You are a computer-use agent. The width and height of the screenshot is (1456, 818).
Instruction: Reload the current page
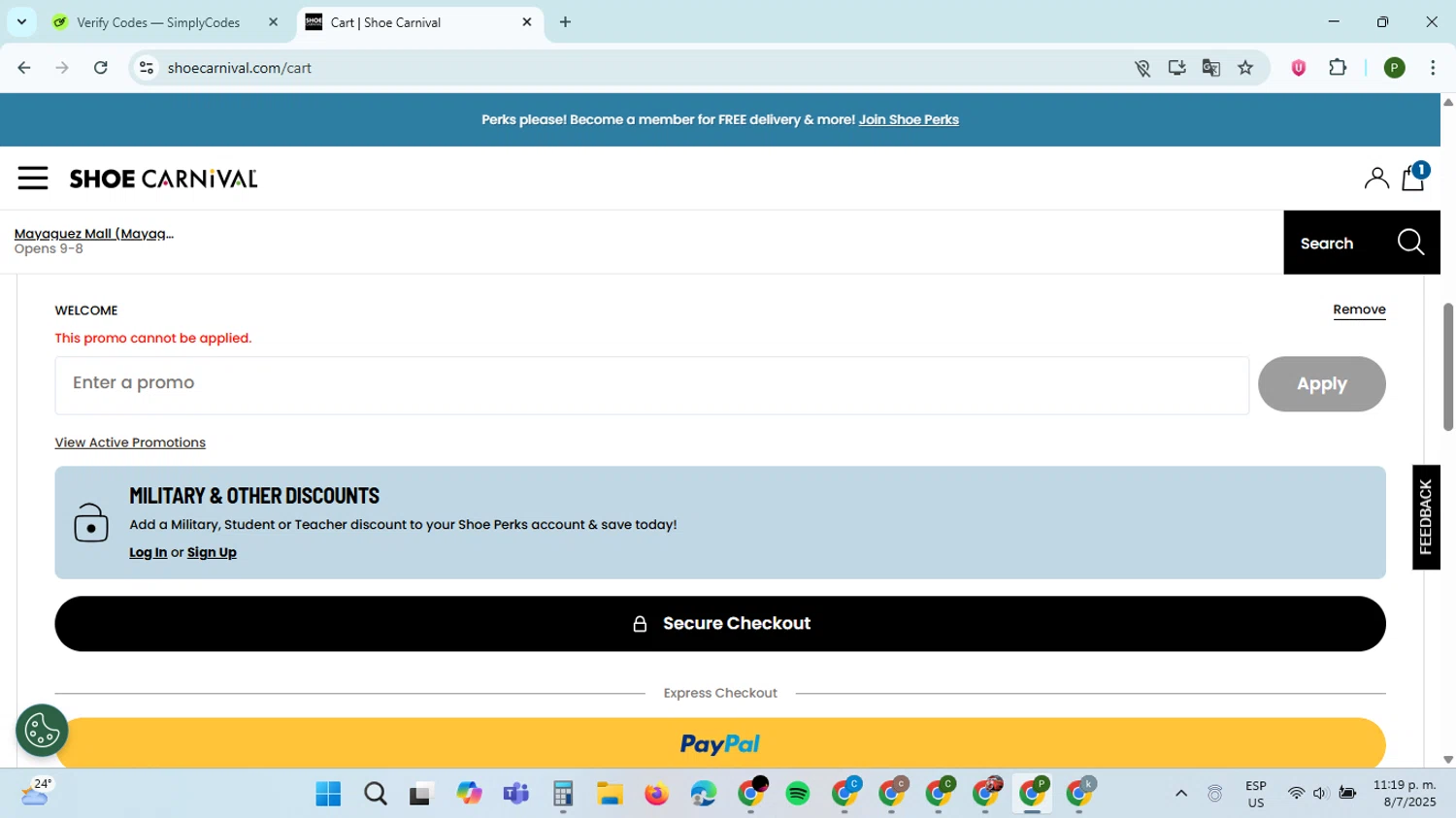(101, 68)
